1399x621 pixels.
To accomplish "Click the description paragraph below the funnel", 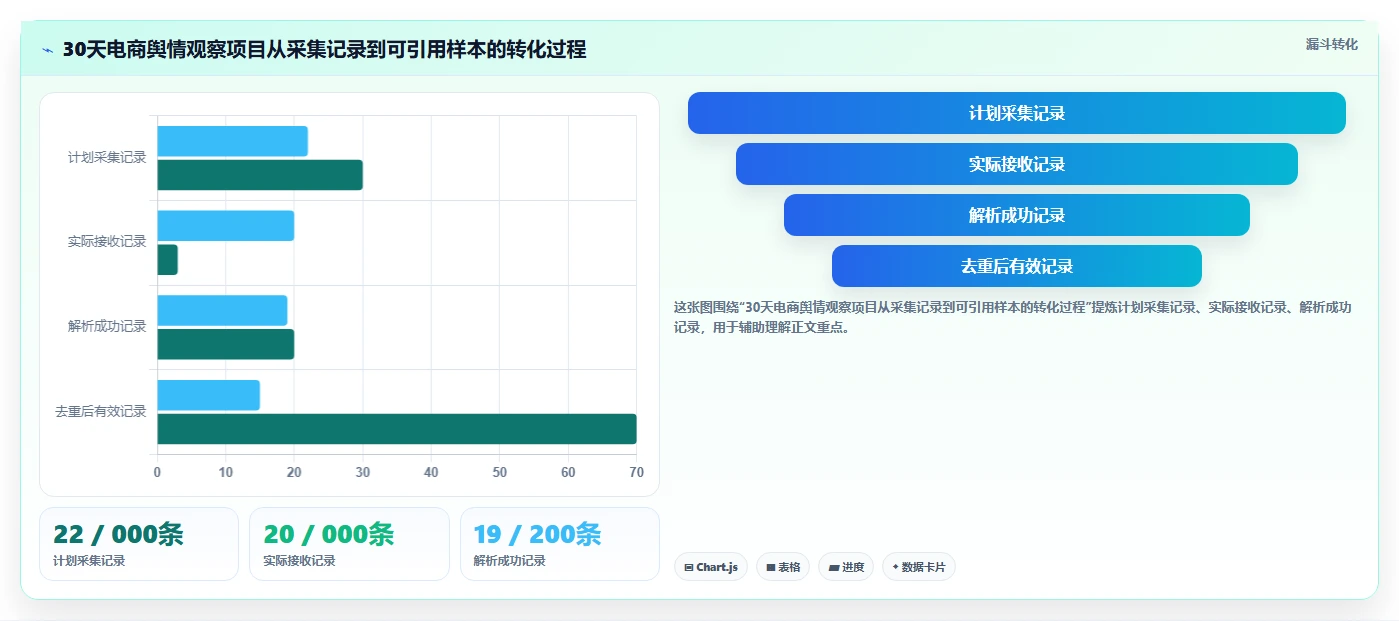I will tap(1013, 317).
